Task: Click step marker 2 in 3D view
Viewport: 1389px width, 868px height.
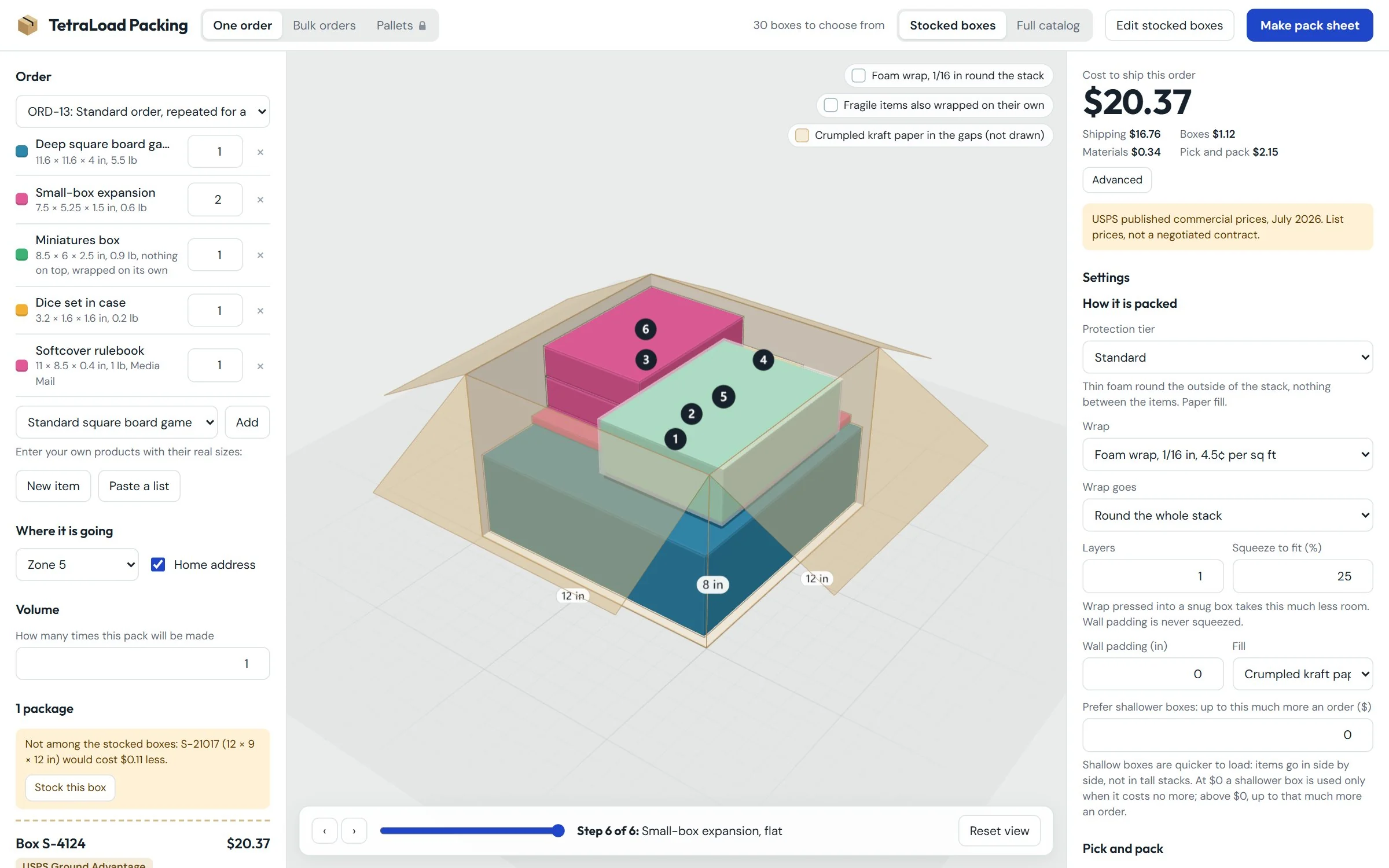Action: tap(691, 414)
